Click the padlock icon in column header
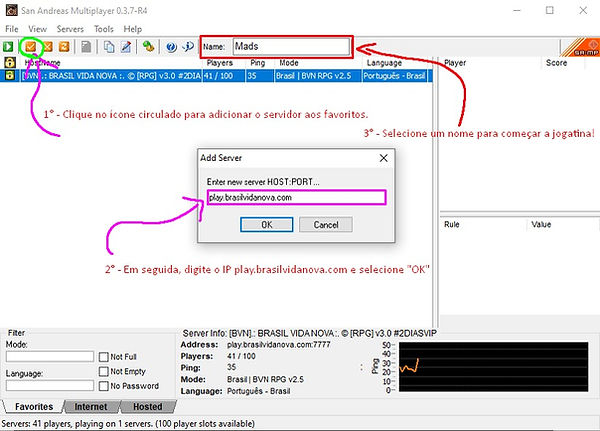 (x=10, y=62)
